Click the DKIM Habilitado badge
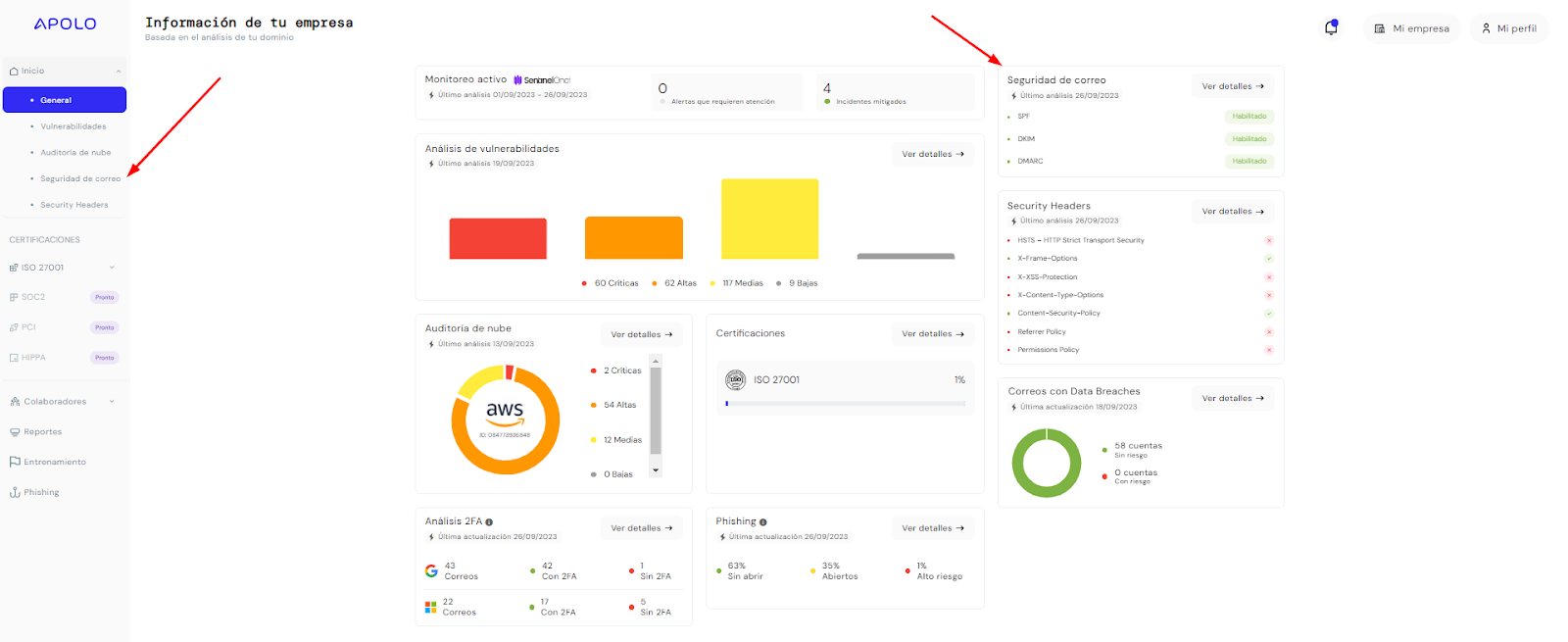This screenshot has width=1568, height=642. pyautogui.click(x=1249, y=139)
